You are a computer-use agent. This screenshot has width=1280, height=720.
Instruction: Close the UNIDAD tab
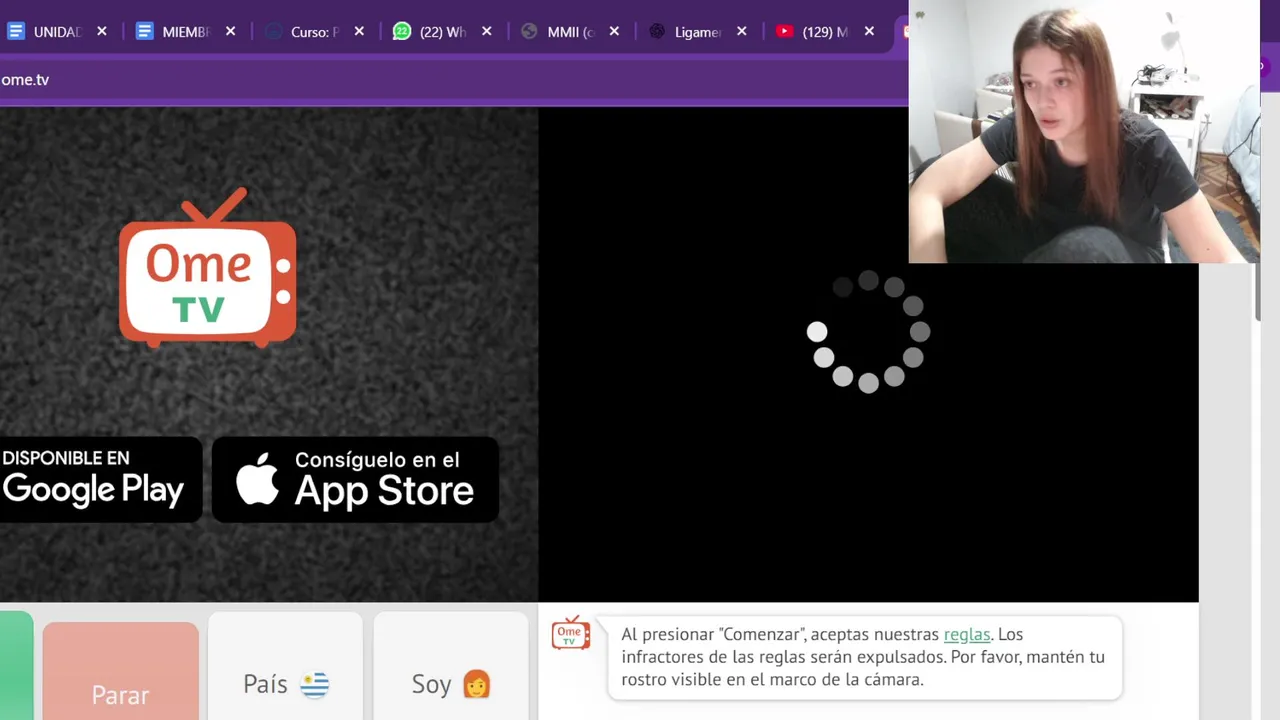pyautogui.click(x=102, y=31)
